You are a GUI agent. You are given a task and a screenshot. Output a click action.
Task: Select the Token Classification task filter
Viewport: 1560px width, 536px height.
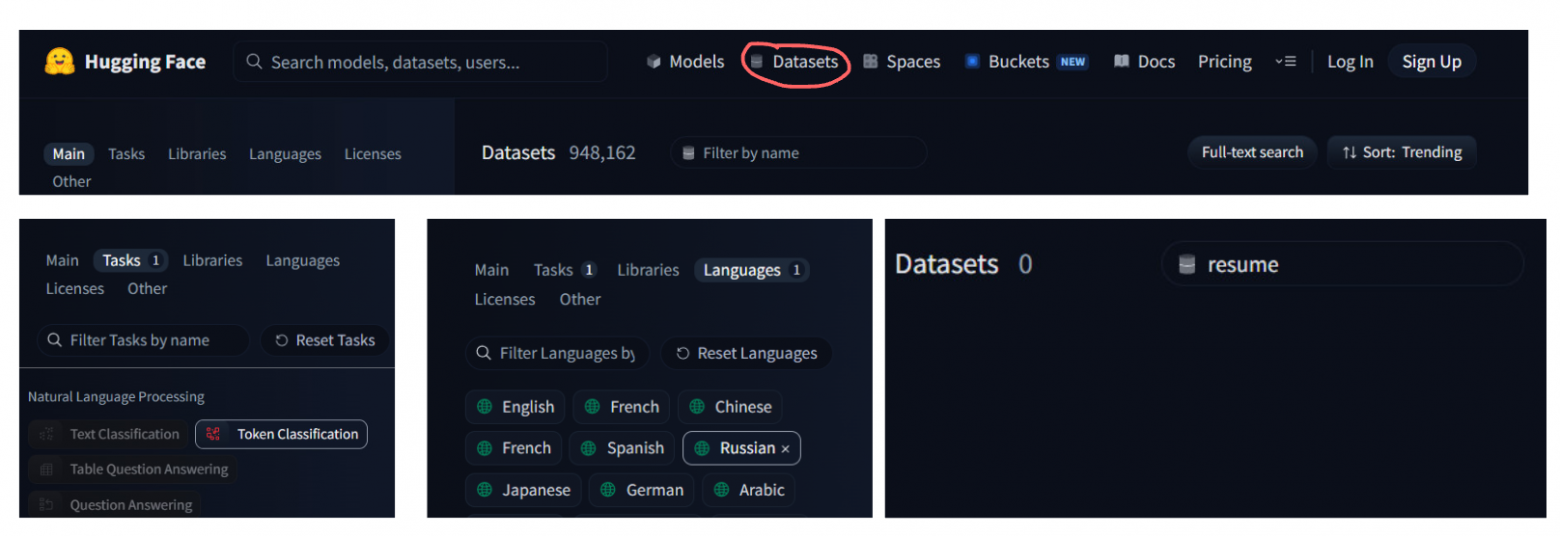[x=282, y=434]
